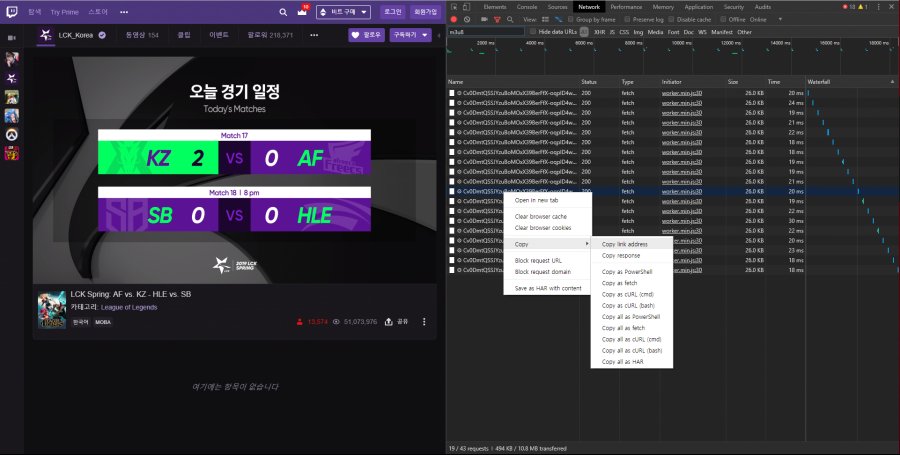Open the Twitch search magnifier
Image resolution: width=900 pixels, height=455 pixels.
[x=283, y=12]
